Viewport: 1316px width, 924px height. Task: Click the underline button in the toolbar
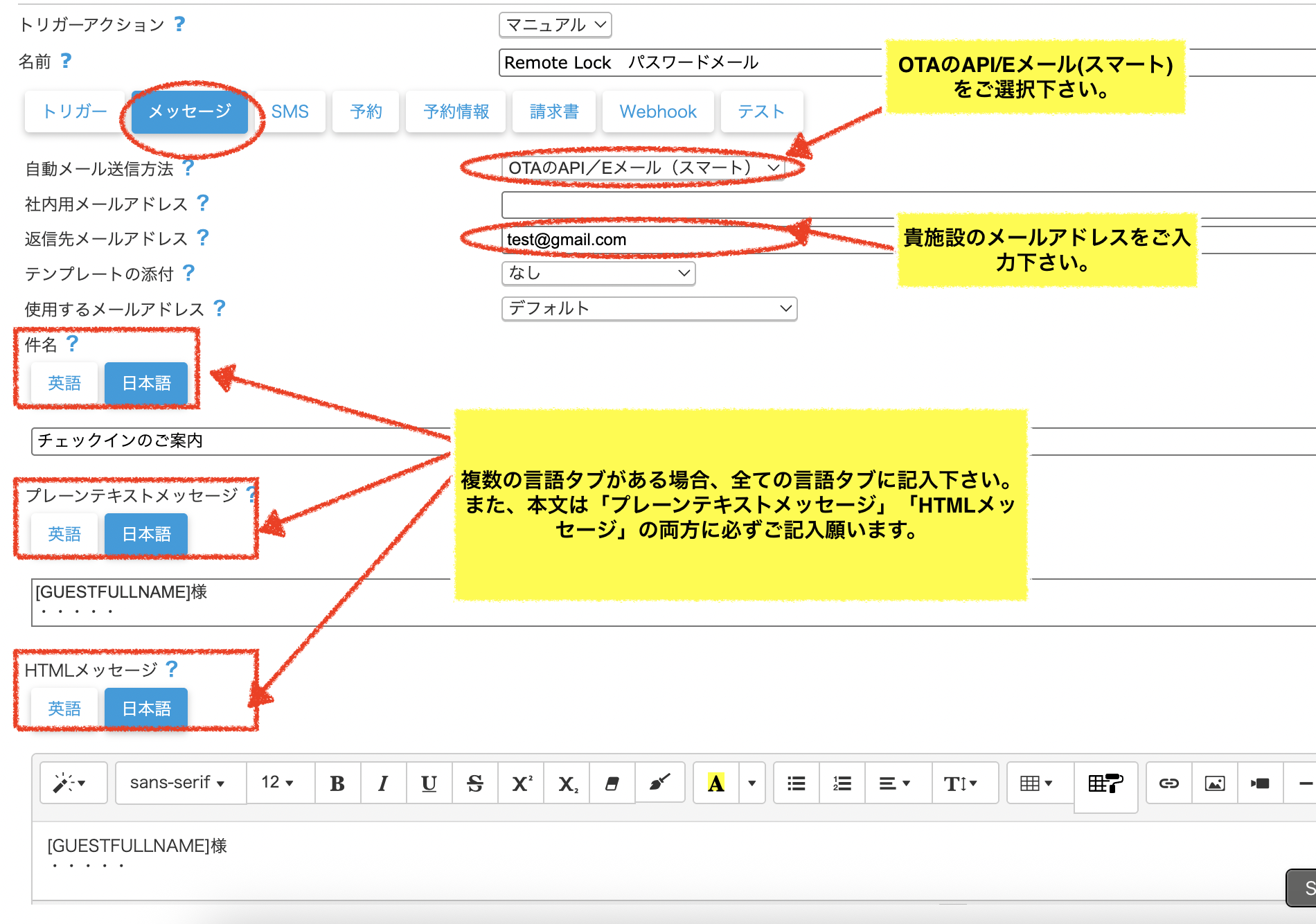point(429,783)
